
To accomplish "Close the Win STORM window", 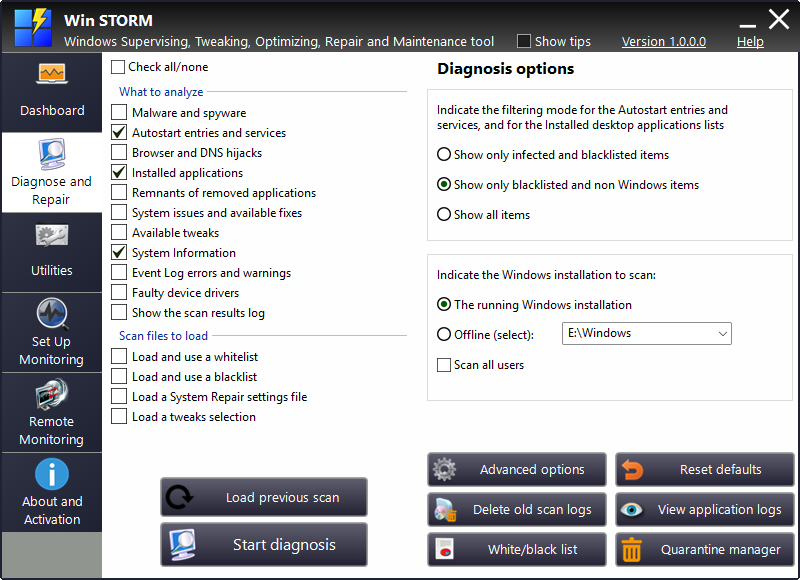I will coord(779,19).
